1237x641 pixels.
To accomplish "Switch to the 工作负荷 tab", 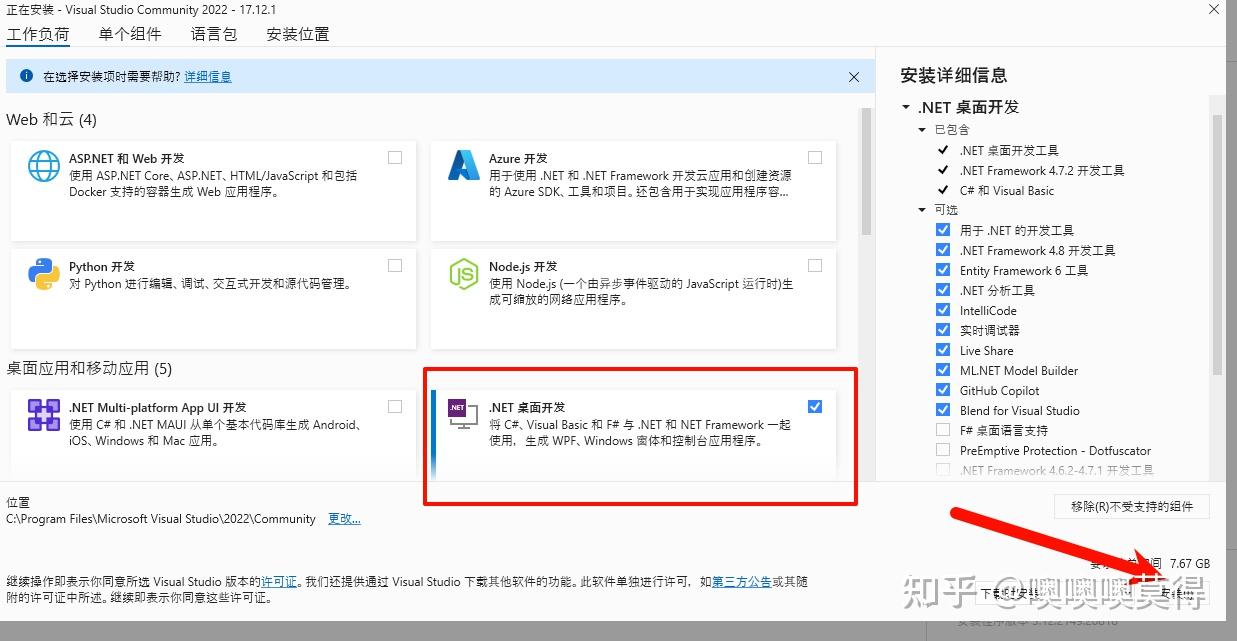I will (38, 34).
